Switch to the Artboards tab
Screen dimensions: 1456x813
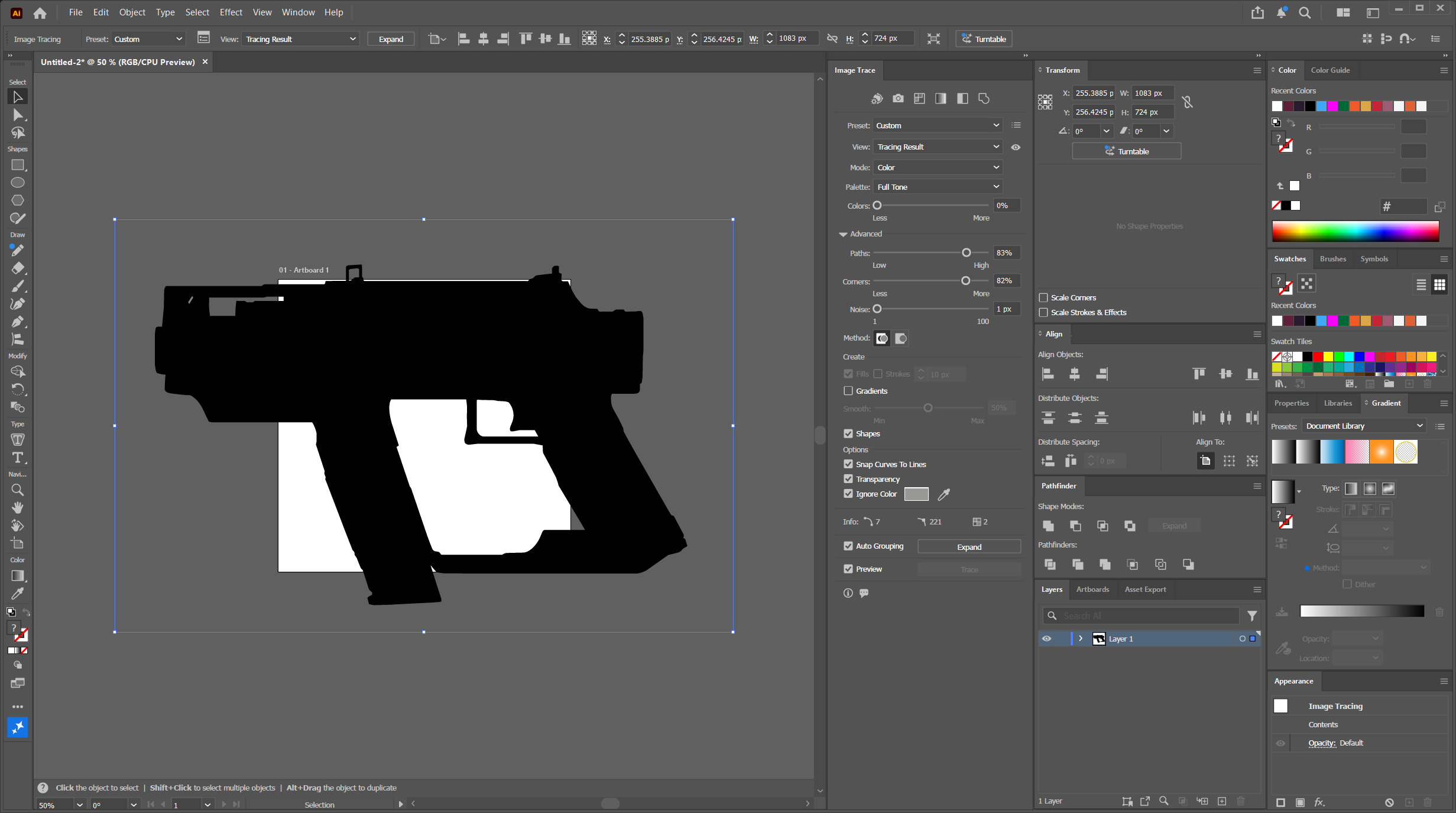[1092, 589]
